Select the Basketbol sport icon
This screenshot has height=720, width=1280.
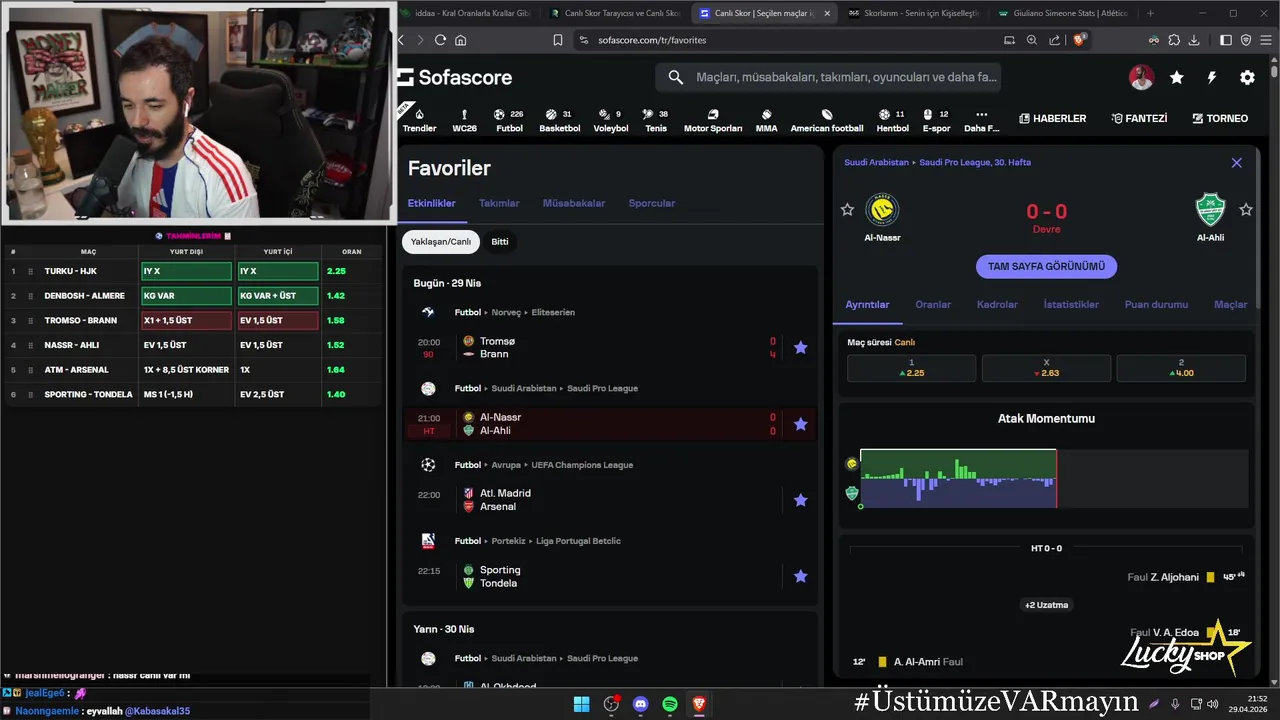coord(560,120)
